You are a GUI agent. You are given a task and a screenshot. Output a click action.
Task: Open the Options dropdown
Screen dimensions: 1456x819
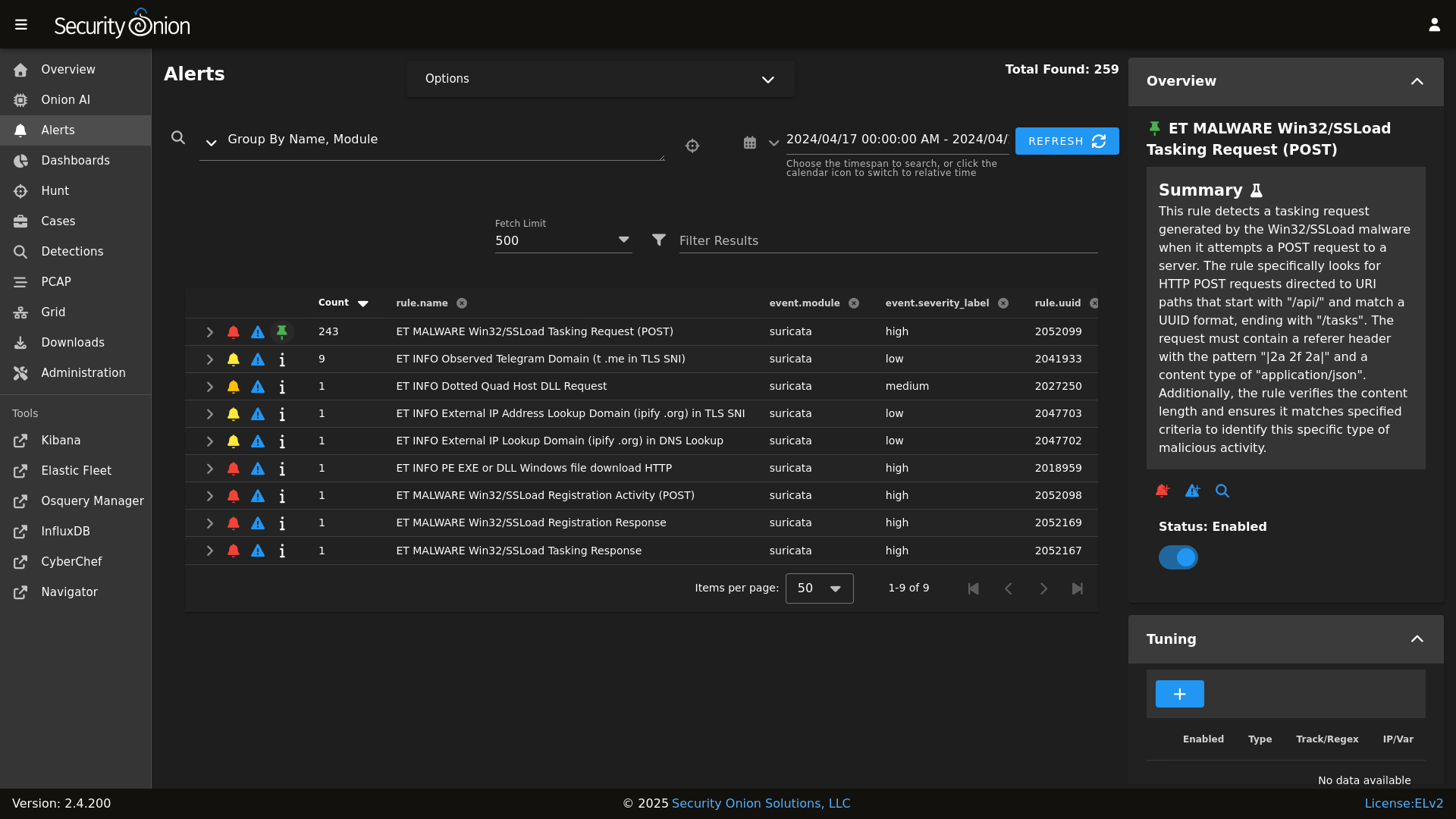600,79
